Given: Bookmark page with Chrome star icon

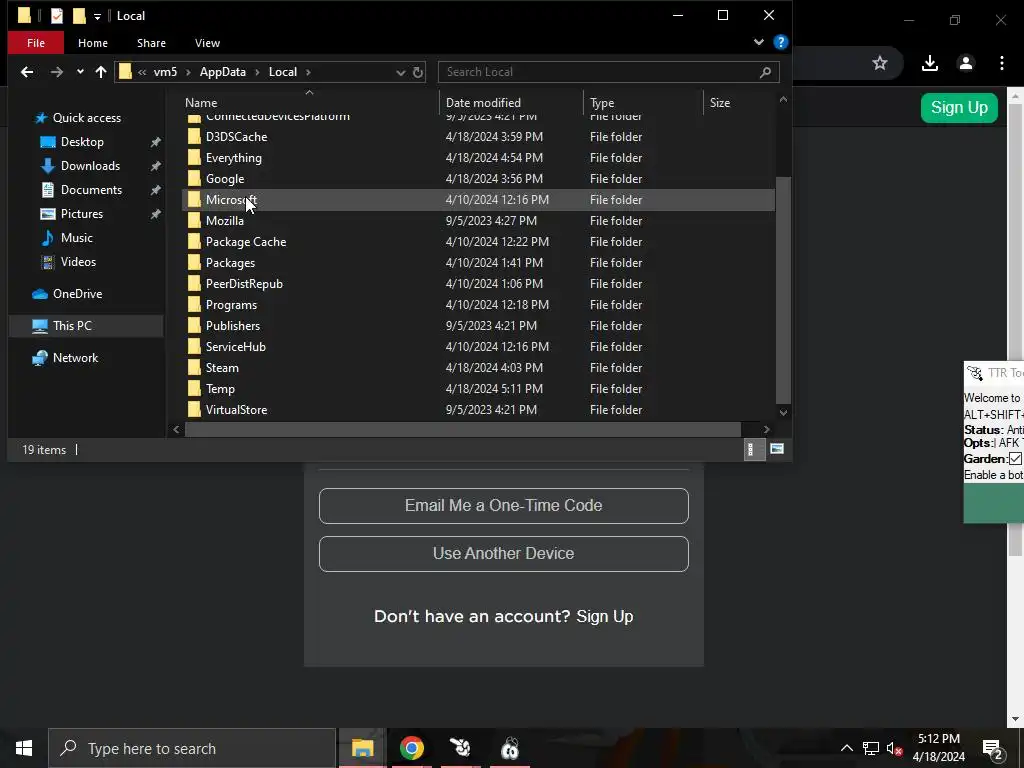Looking at the screenshot, I should click(880, 63).
